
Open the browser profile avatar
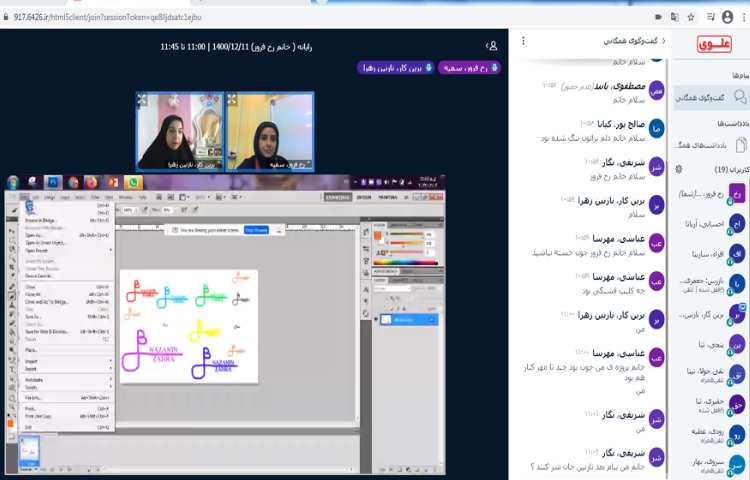tap(728, 17)
